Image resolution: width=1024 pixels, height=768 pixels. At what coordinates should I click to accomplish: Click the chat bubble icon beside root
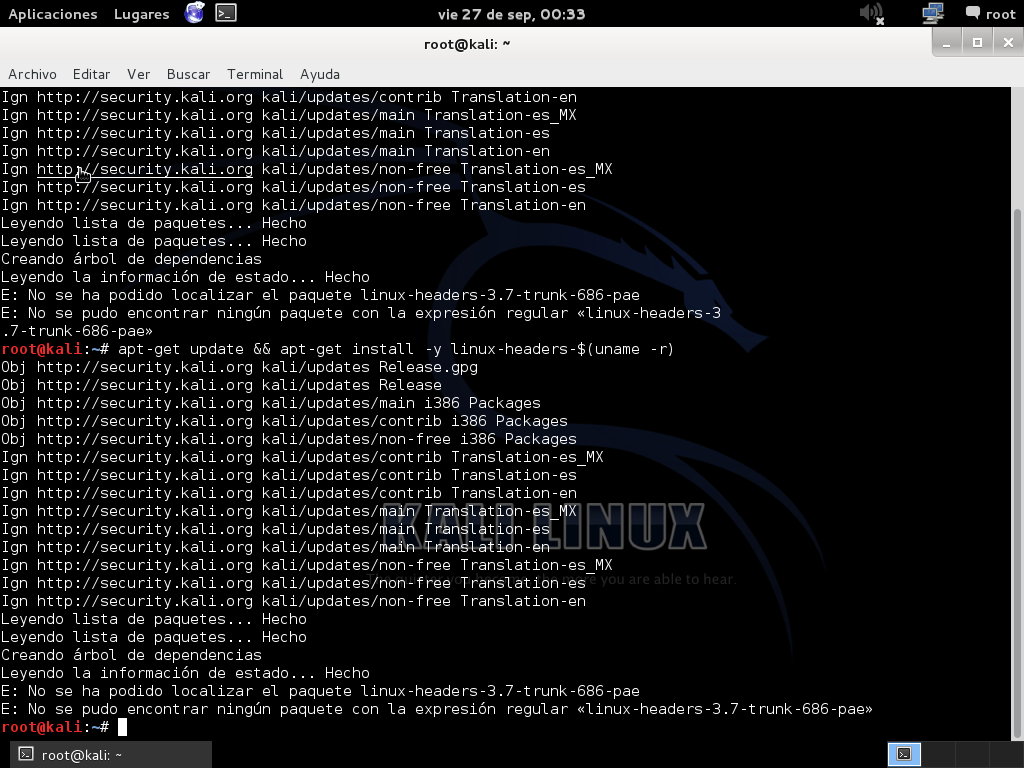point(972,13)
